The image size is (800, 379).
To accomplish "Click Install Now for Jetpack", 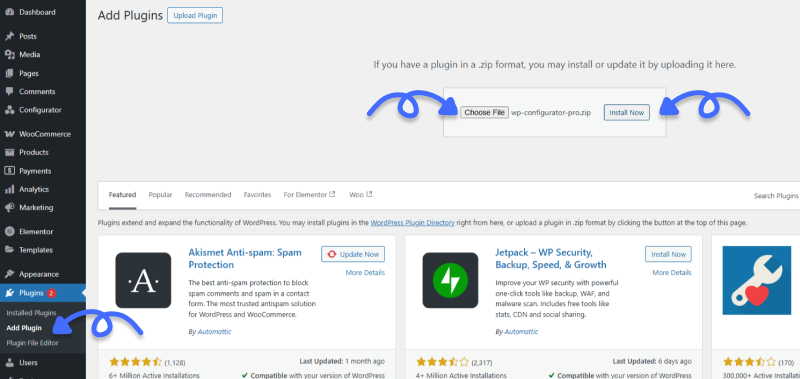I will [x=668, y=254].
